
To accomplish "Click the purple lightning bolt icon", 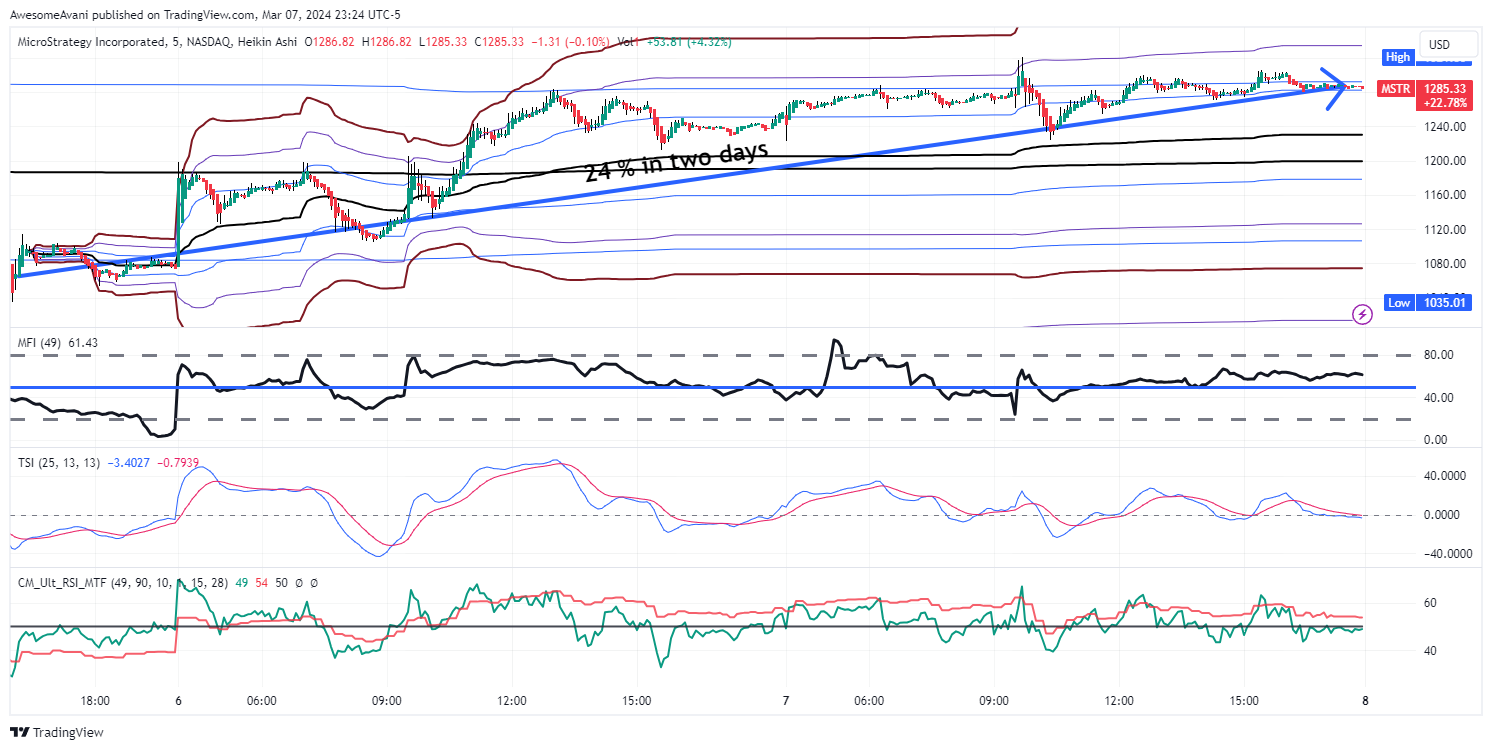I will click(x=1362, y=314).
